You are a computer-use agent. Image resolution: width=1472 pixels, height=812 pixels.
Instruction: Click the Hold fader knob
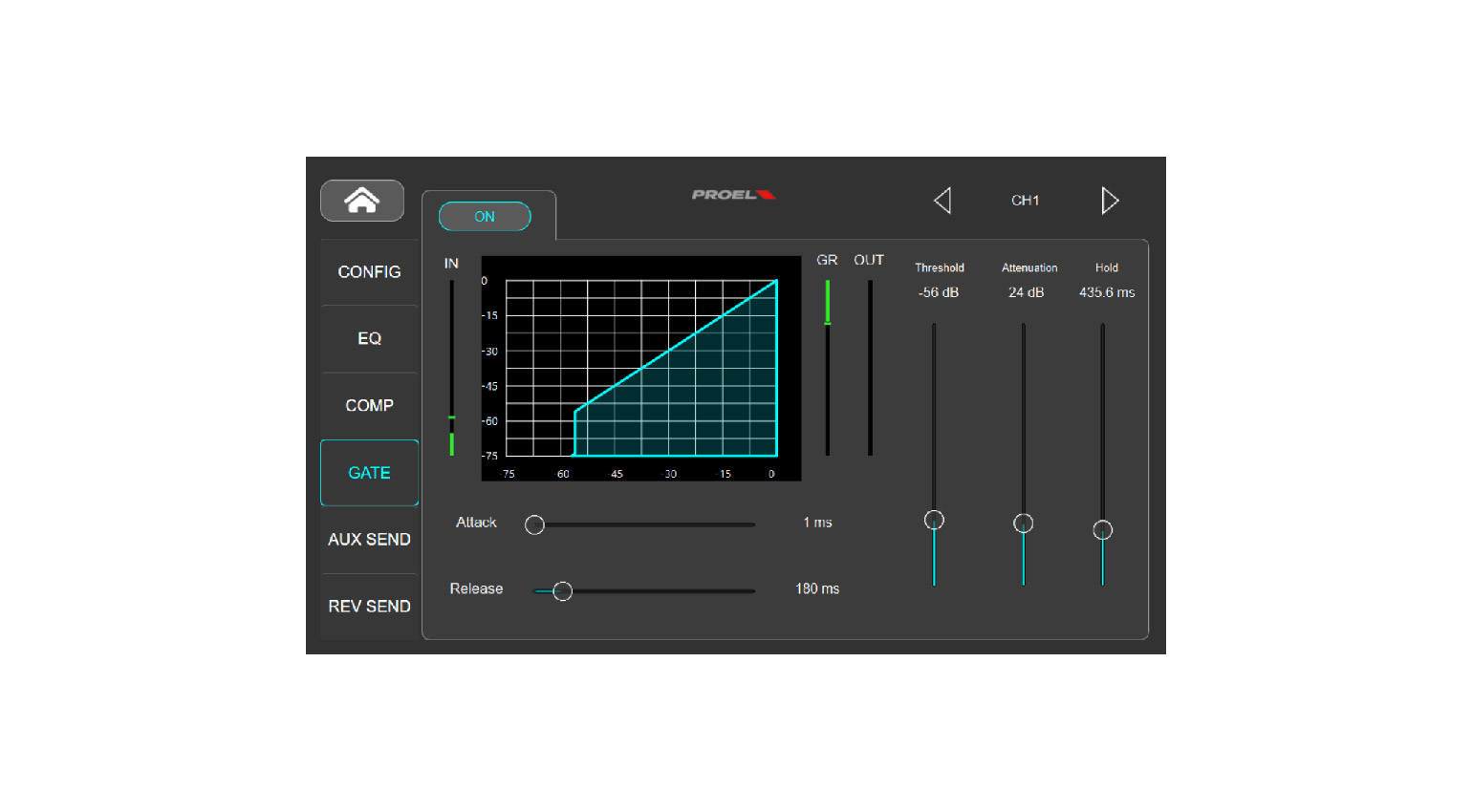1102,530
